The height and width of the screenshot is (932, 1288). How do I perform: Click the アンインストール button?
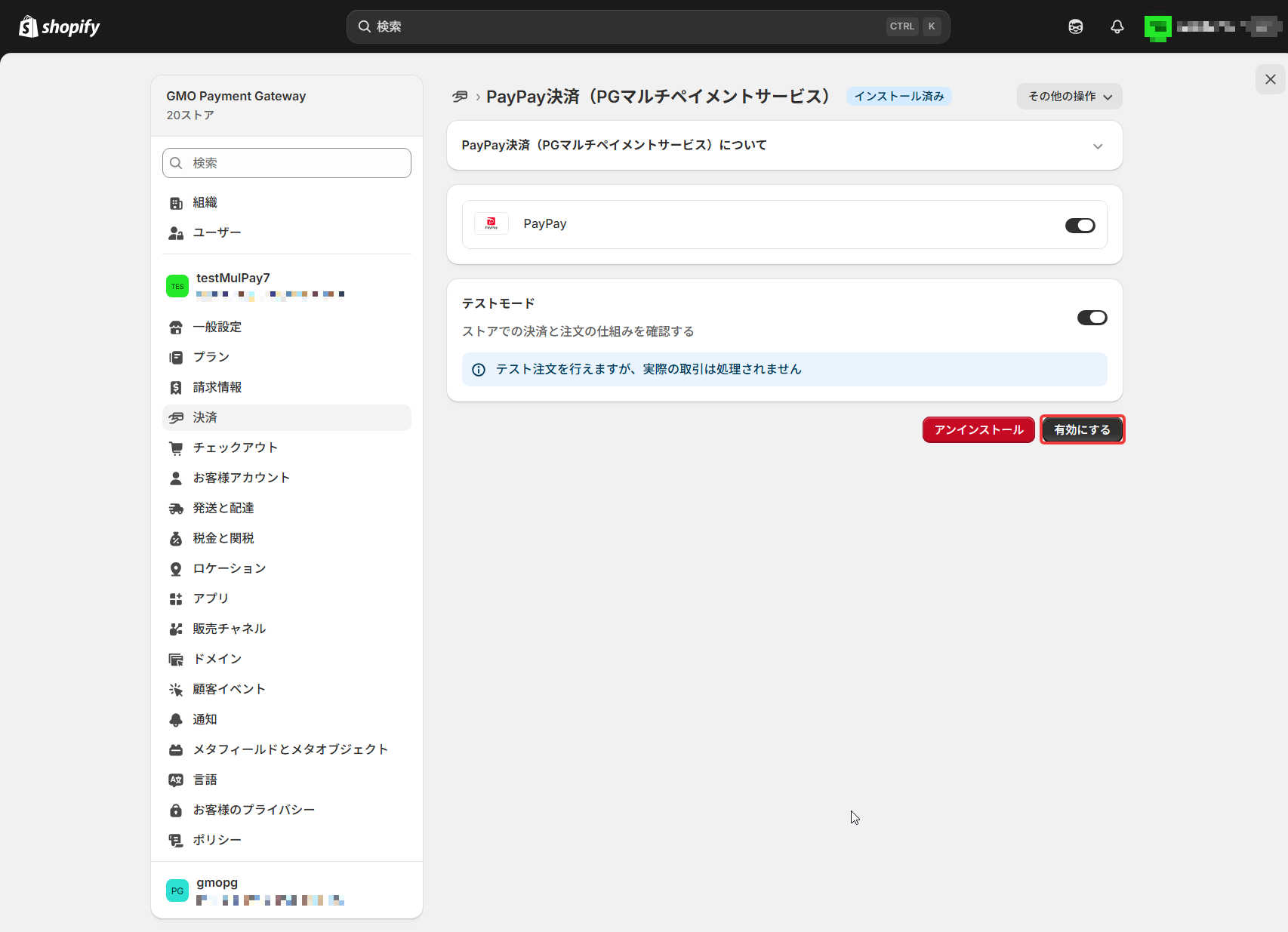tap(978, 430)
